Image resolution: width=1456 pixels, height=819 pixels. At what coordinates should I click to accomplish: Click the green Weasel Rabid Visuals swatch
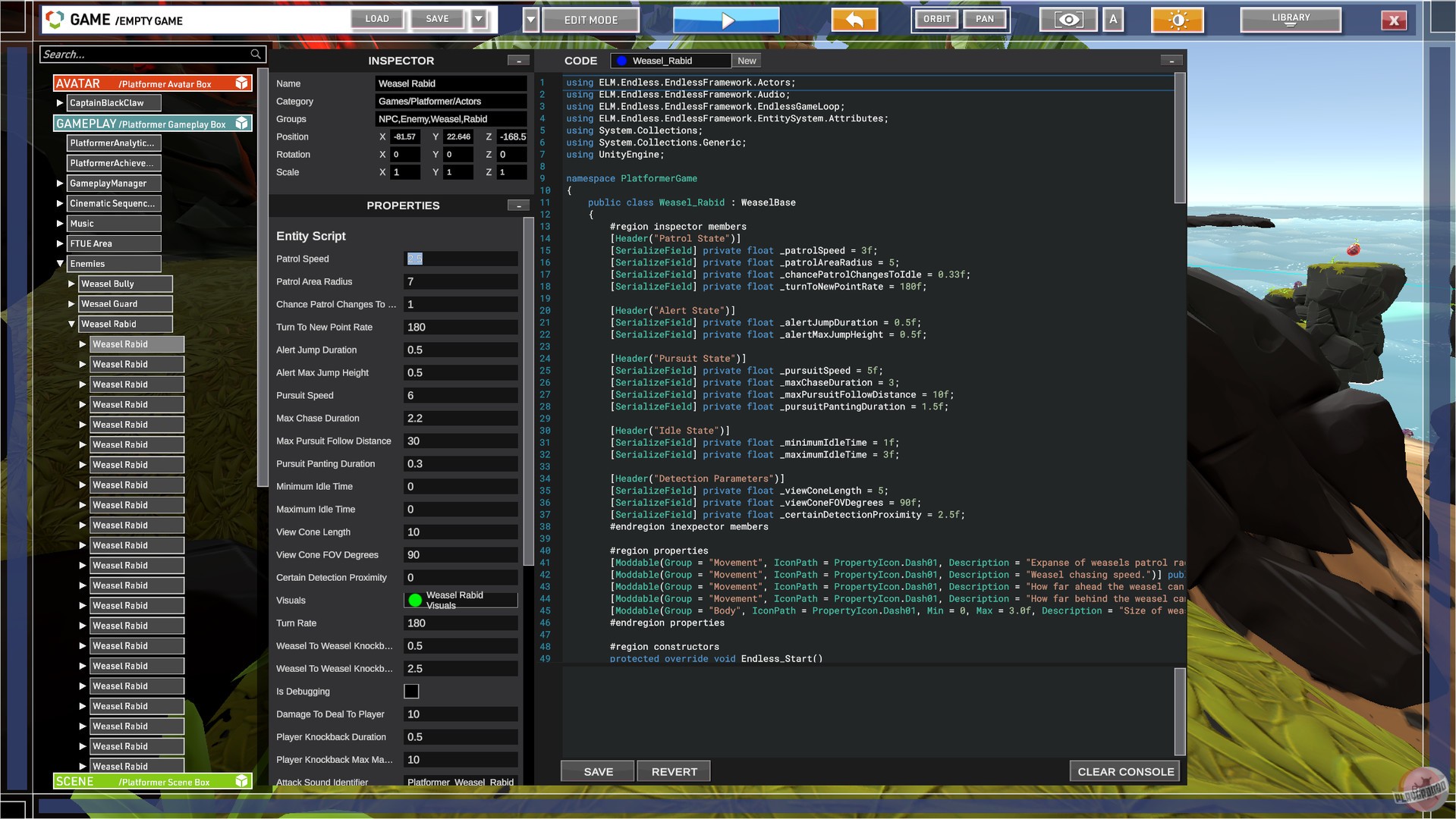(x=415, y=601)
